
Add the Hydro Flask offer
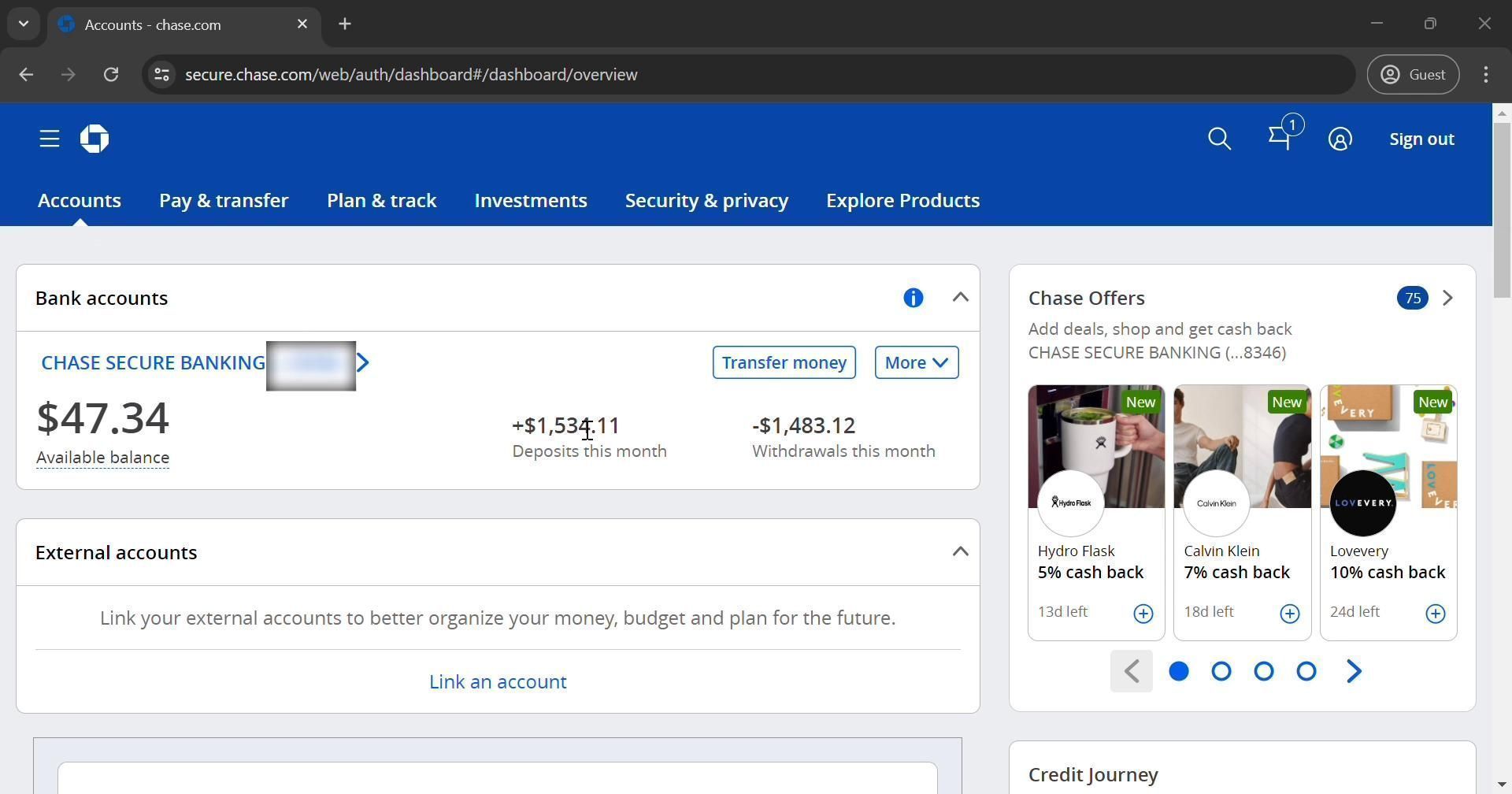(x=1143, y=614)
